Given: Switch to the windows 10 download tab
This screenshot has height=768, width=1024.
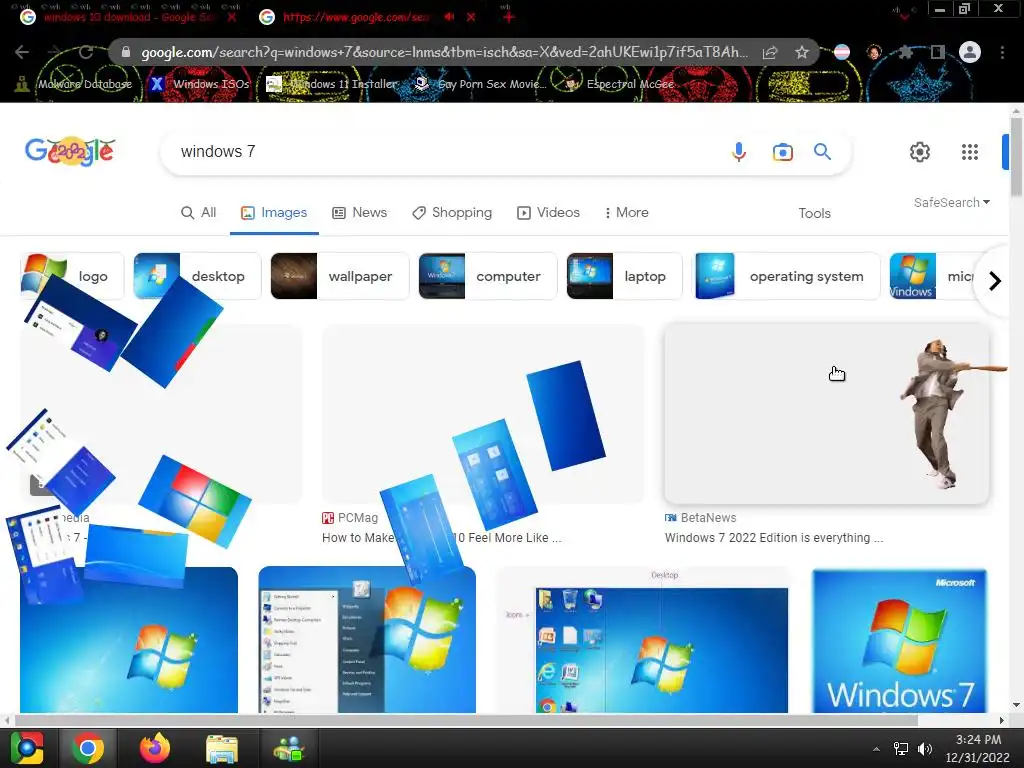Looking at the screenshot, I should (128, 17).
